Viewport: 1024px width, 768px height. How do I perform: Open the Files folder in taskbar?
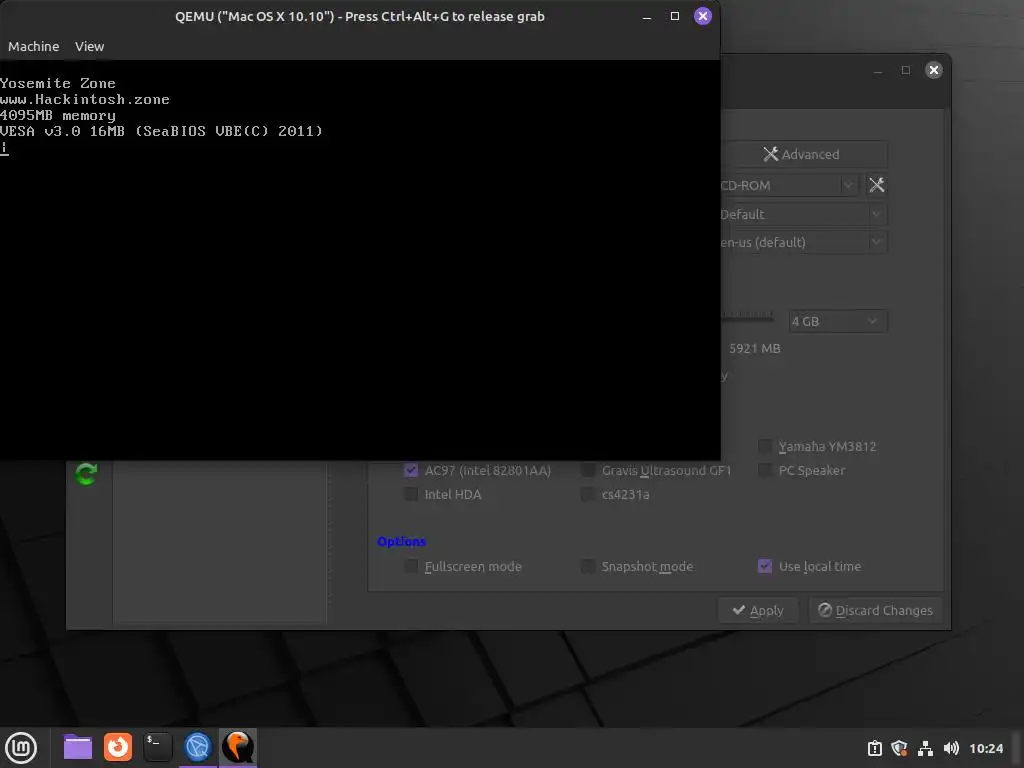click(78, 747)
